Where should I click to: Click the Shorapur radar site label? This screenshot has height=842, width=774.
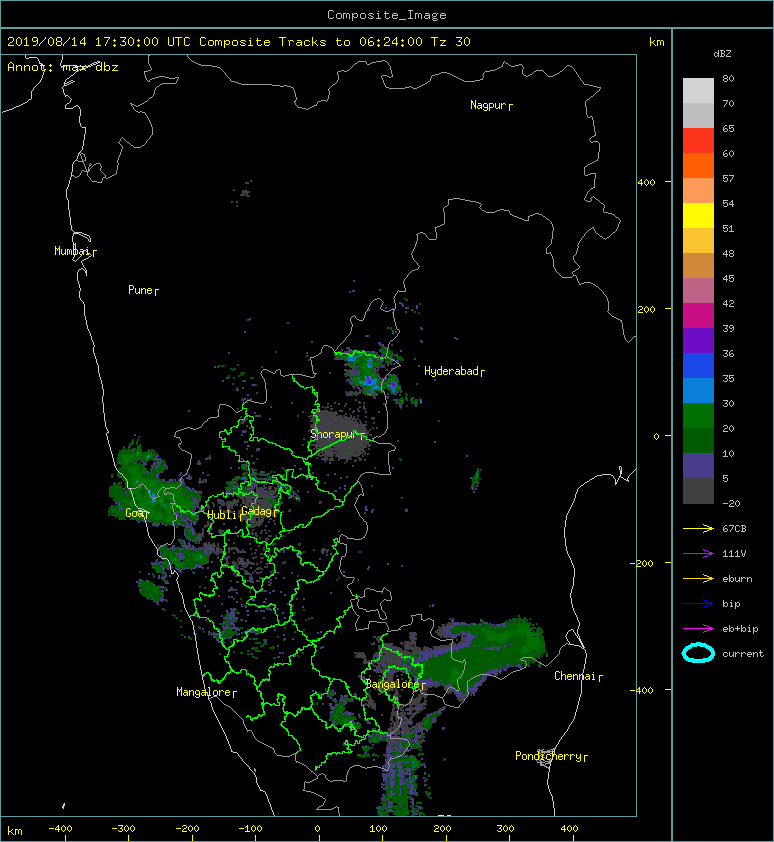333,434
